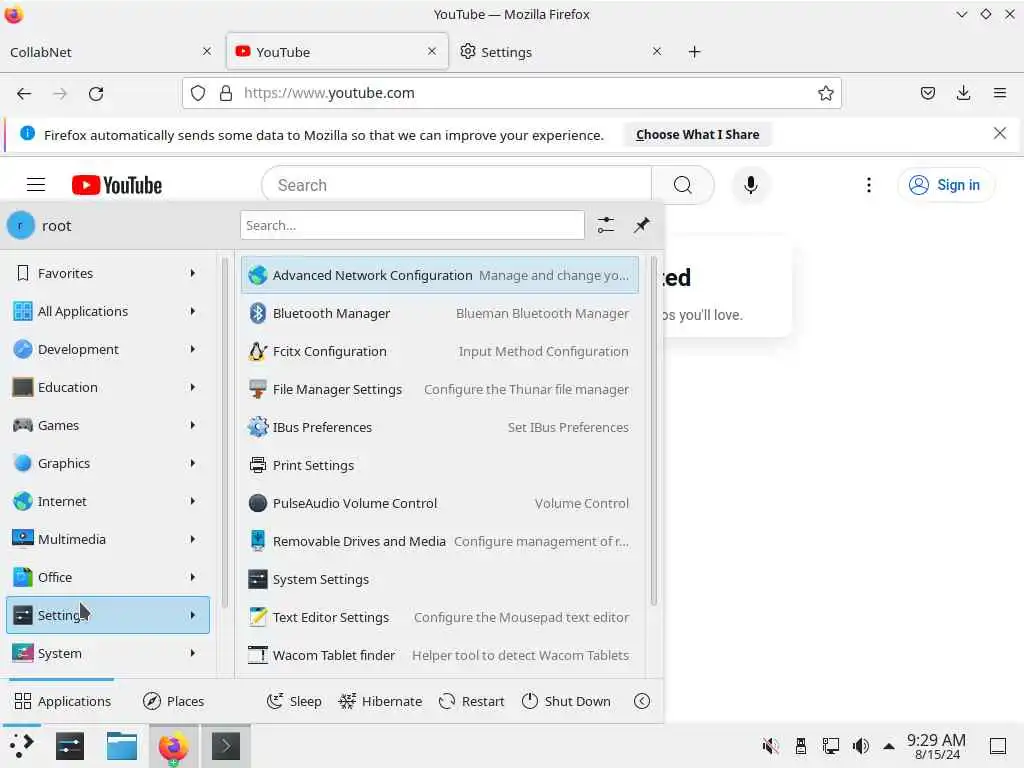
Task: Show more session actions arrow
Action: point(642,701)
